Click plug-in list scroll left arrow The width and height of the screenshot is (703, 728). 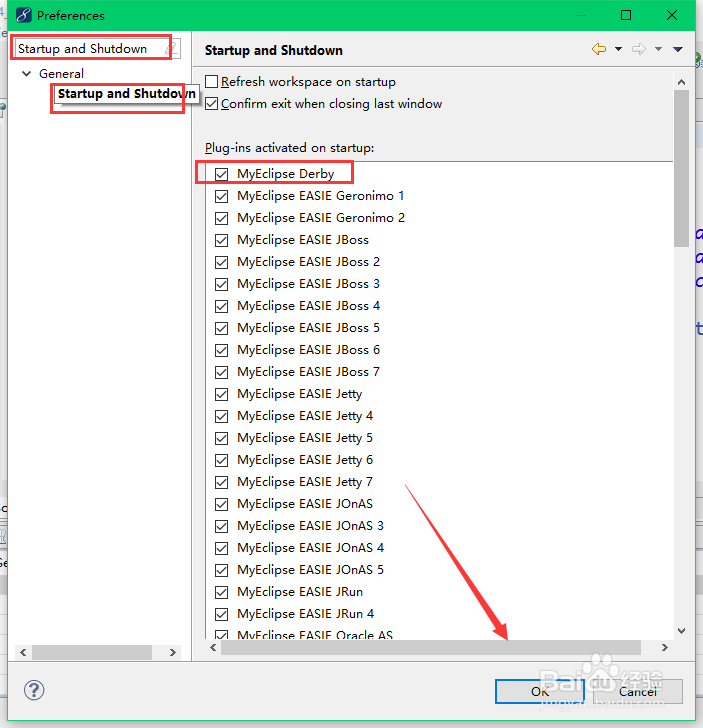(213, 647)
